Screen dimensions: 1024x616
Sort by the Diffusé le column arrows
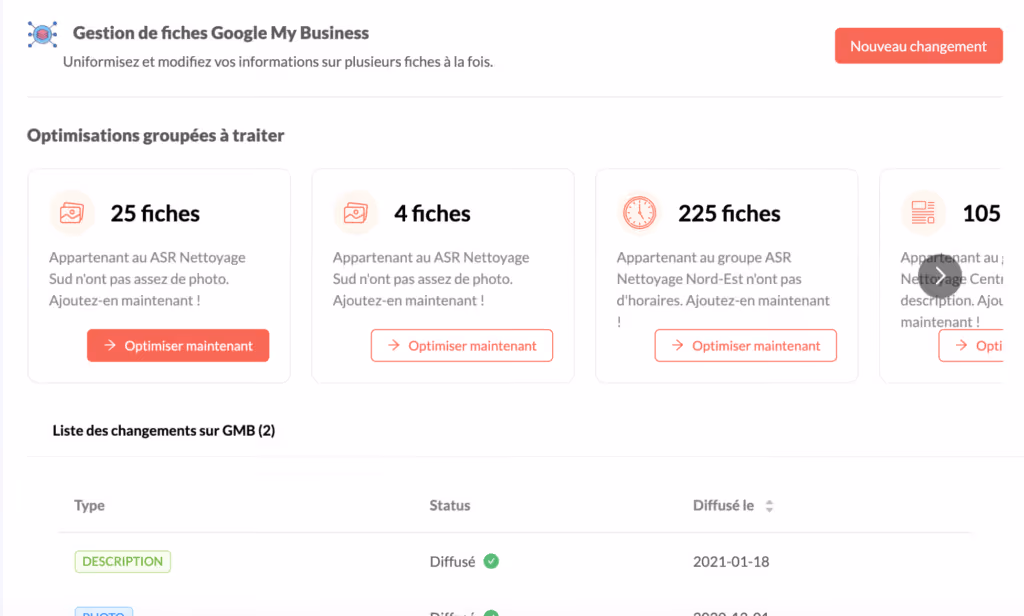769,506
